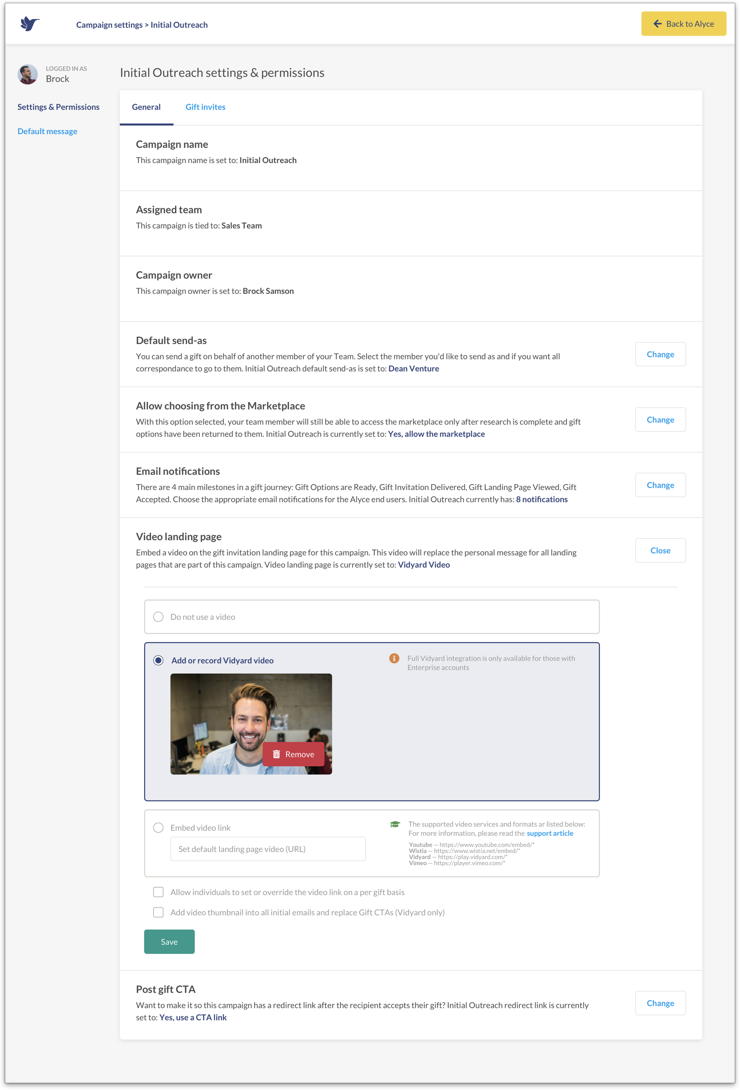Viewport: 740px width, 1090px height.
Task: Click Change for Post gift CTA
Action: click(660, 1003)
